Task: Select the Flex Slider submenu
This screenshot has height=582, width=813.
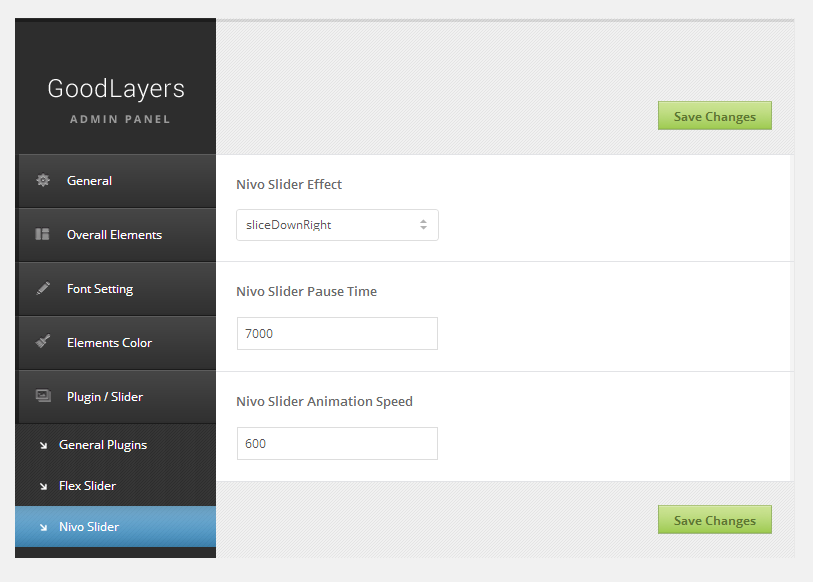Action: tap(116, 486)
